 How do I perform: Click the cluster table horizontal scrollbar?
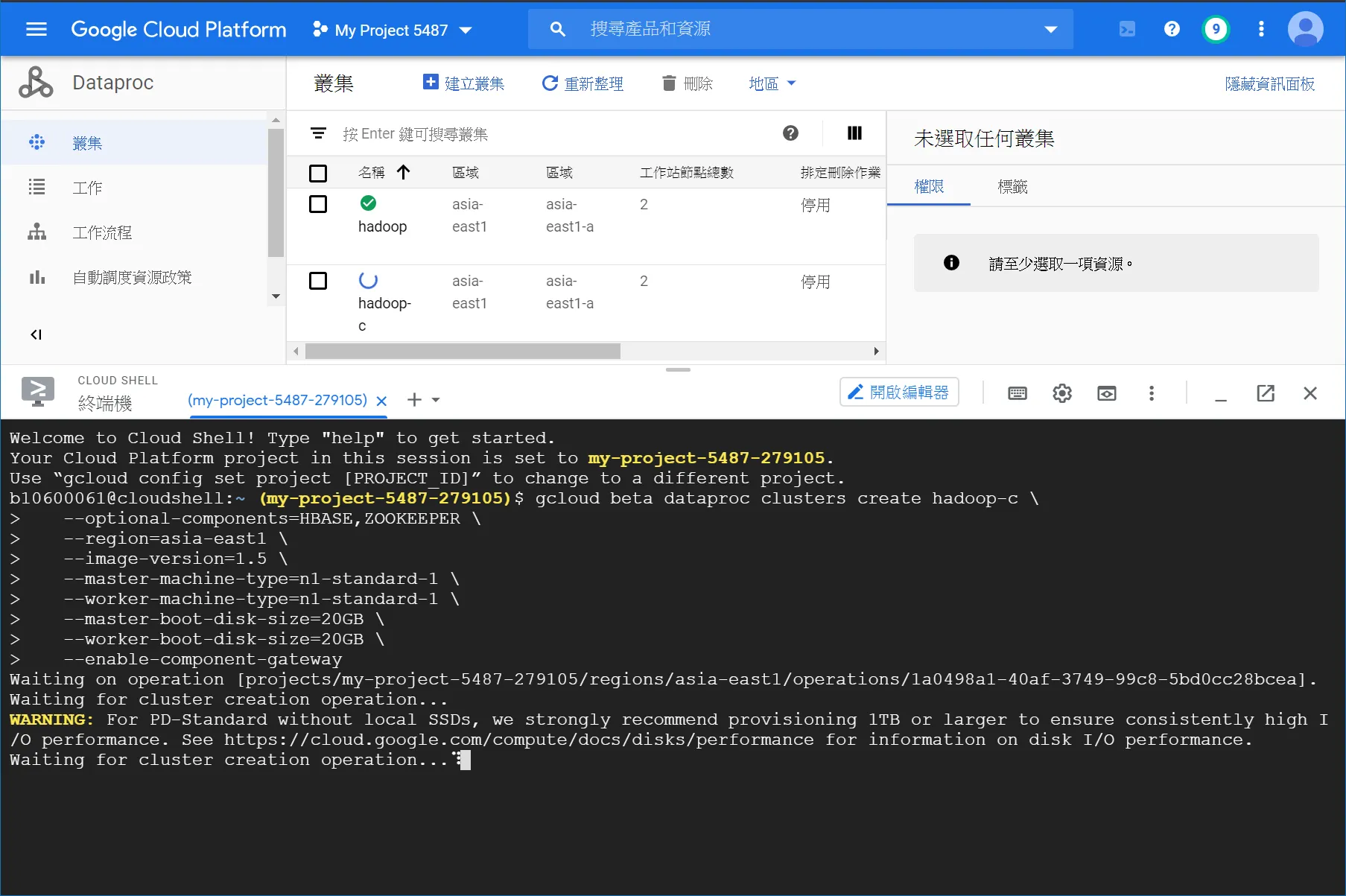coord(463,351)
